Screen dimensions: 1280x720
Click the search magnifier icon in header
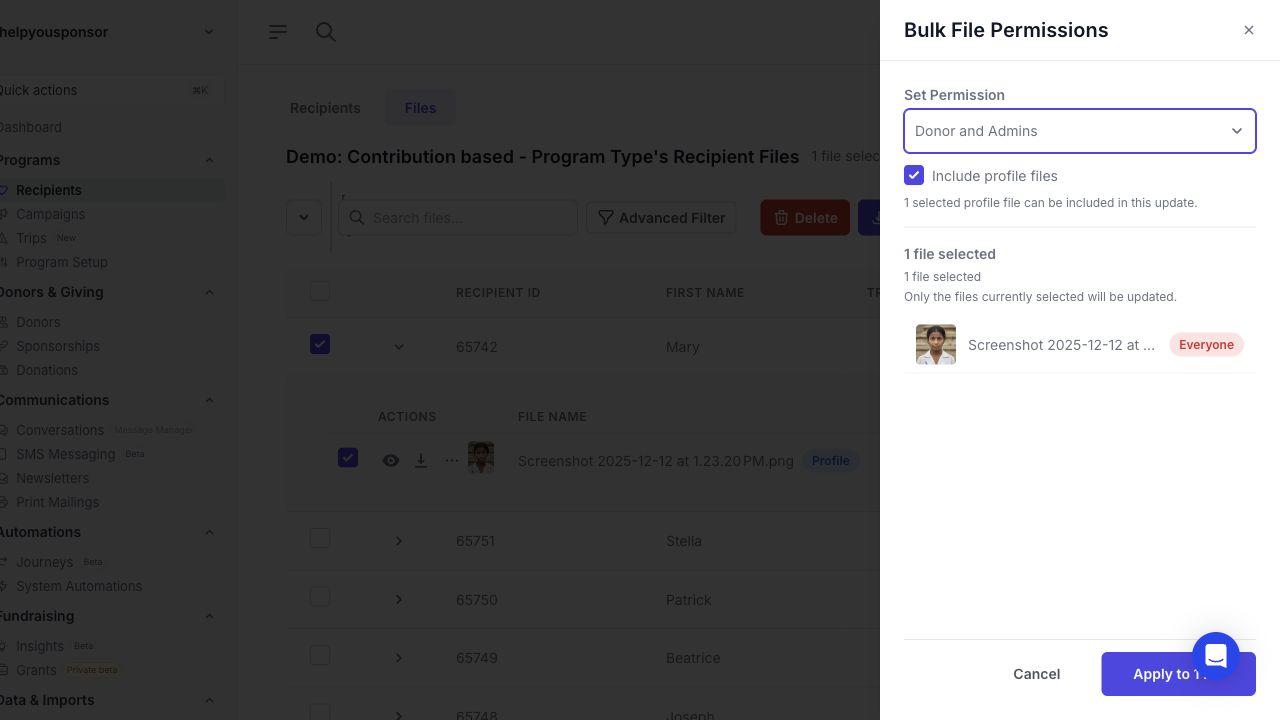(x=326, y=32)
